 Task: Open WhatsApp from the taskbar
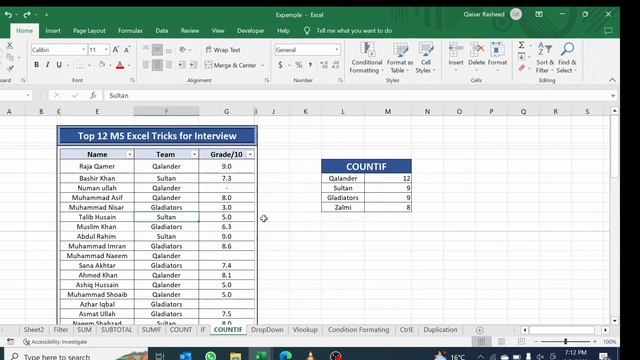click(x=211, y=356)
